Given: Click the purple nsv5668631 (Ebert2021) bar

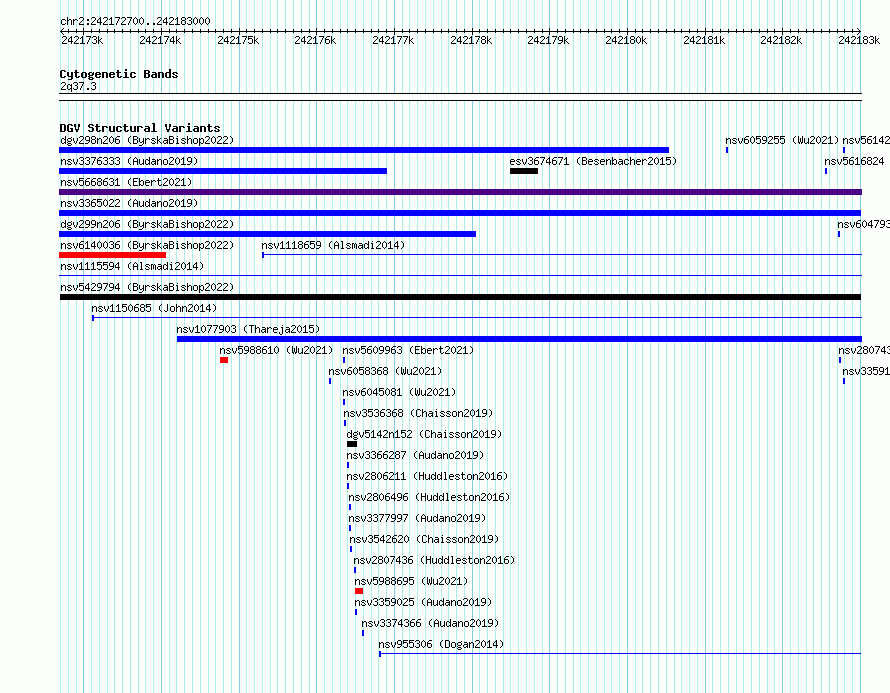Looking at the screenshot, I should (460, 192).
